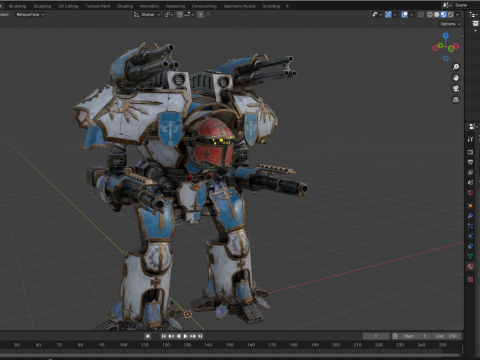This screenshot has width=480, height=360.
Task: Switch to rendered viewport shading
Action: click(451, 14)
